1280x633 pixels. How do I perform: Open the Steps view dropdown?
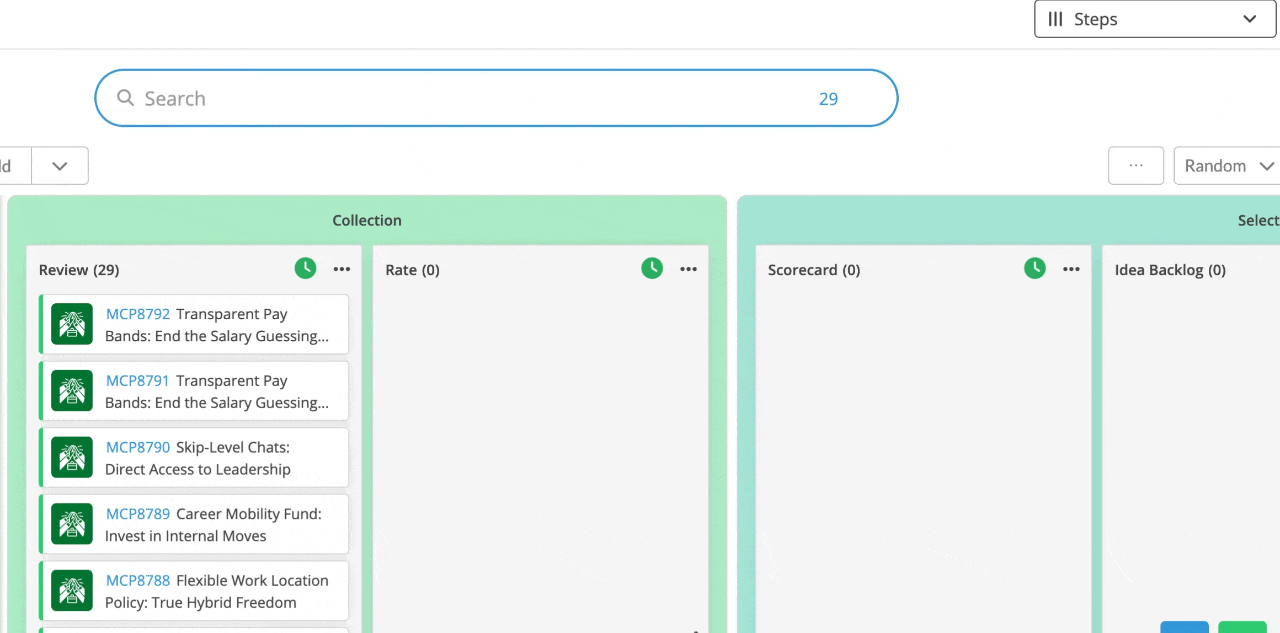tap(1154, 19)
